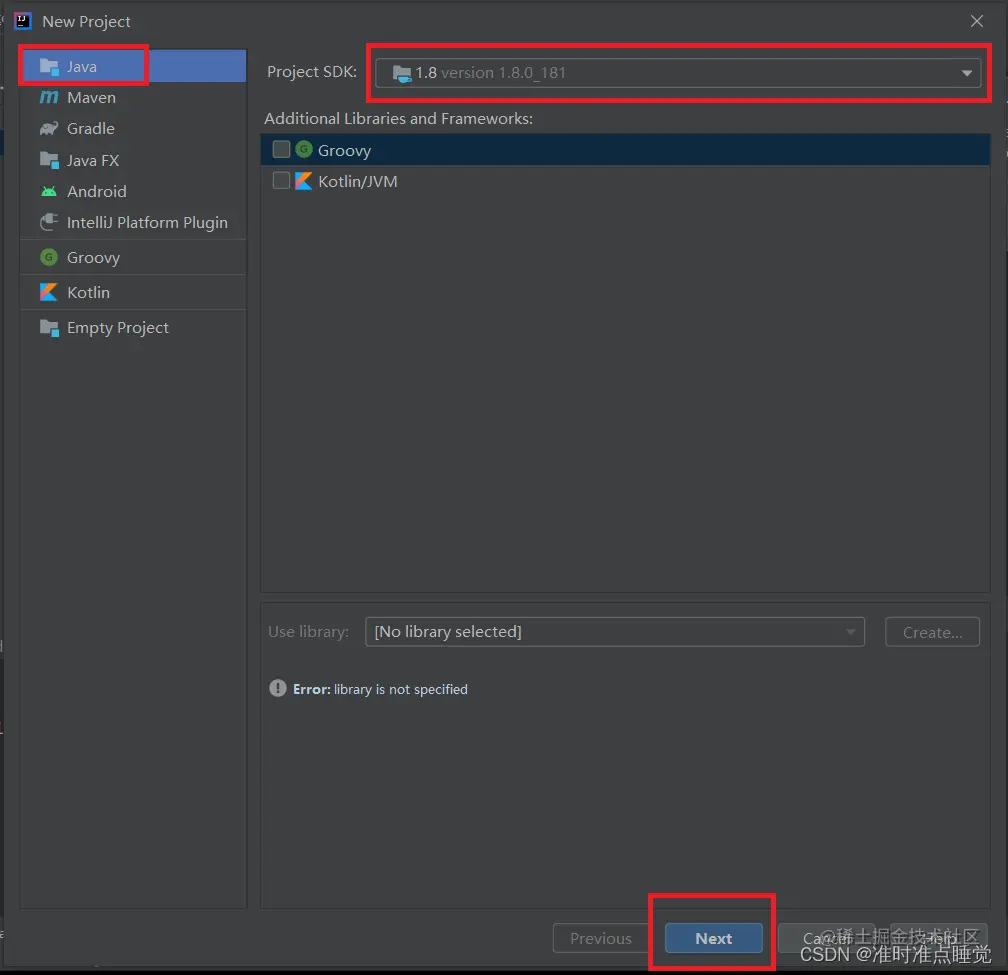Close the New Project dialog
The width and height of the screenshot is (1008, 975).
976,21
